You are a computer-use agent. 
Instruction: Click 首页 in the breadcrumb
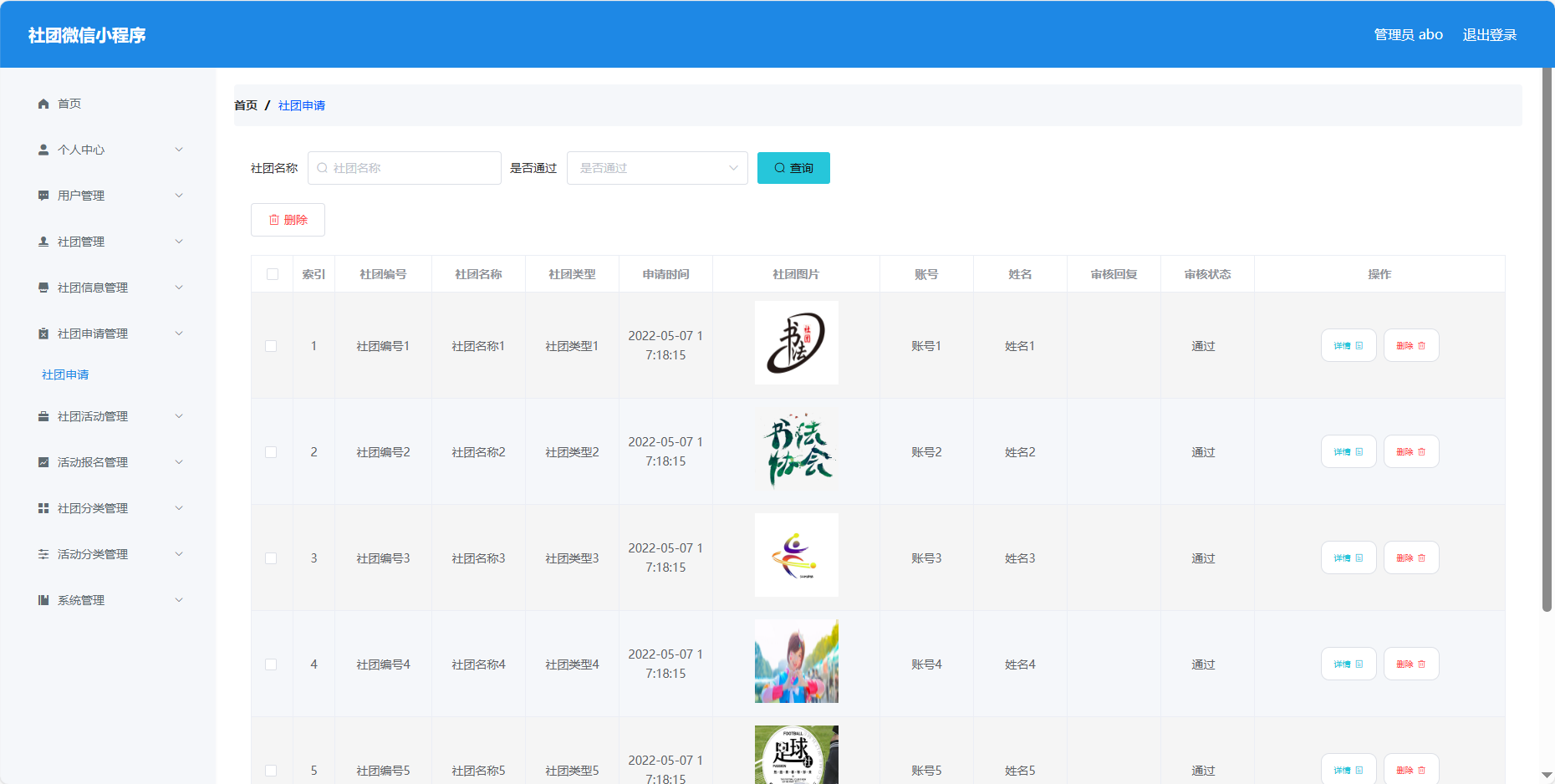pos(246,105)
